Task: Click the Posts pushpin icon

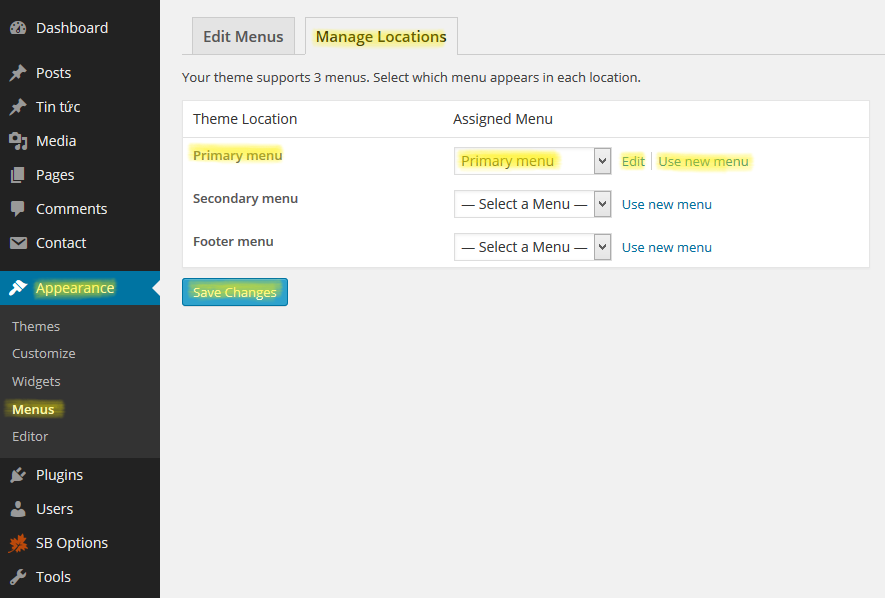Action: (x=18, y=73)
